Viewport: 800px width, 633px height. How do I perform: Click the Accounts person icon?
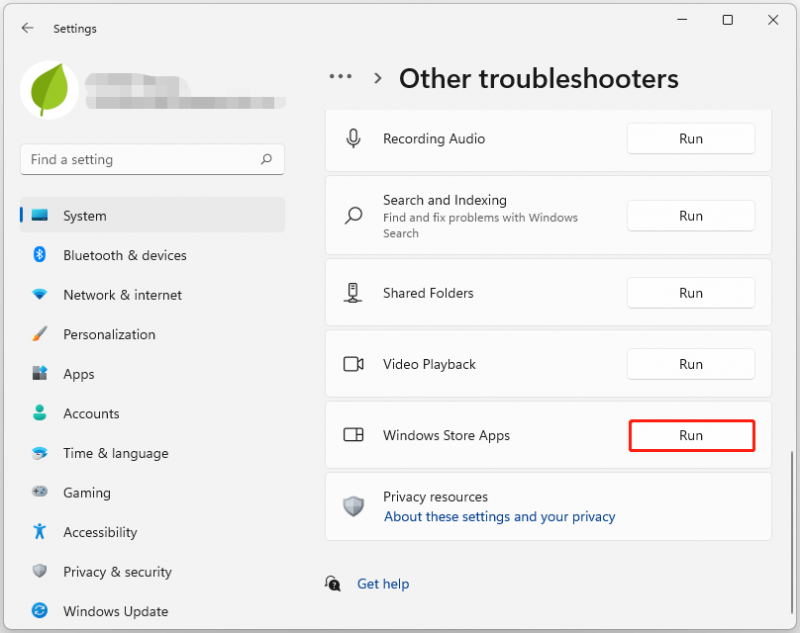click(40, 413)
